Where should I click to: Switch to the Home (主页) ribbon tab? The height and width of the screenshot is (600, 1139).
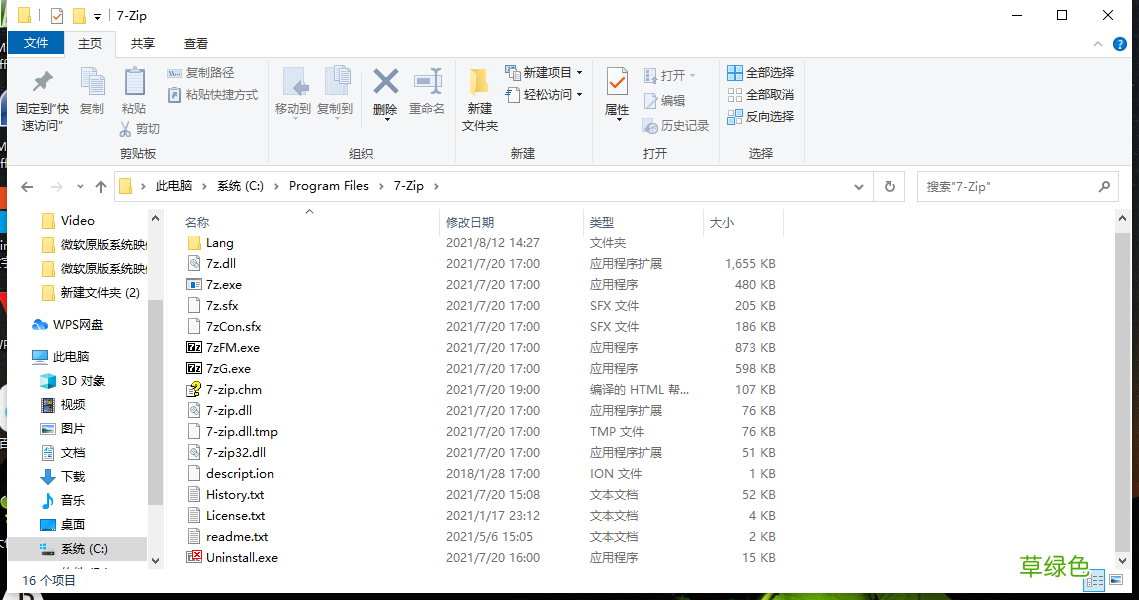[x=90, y=44]
